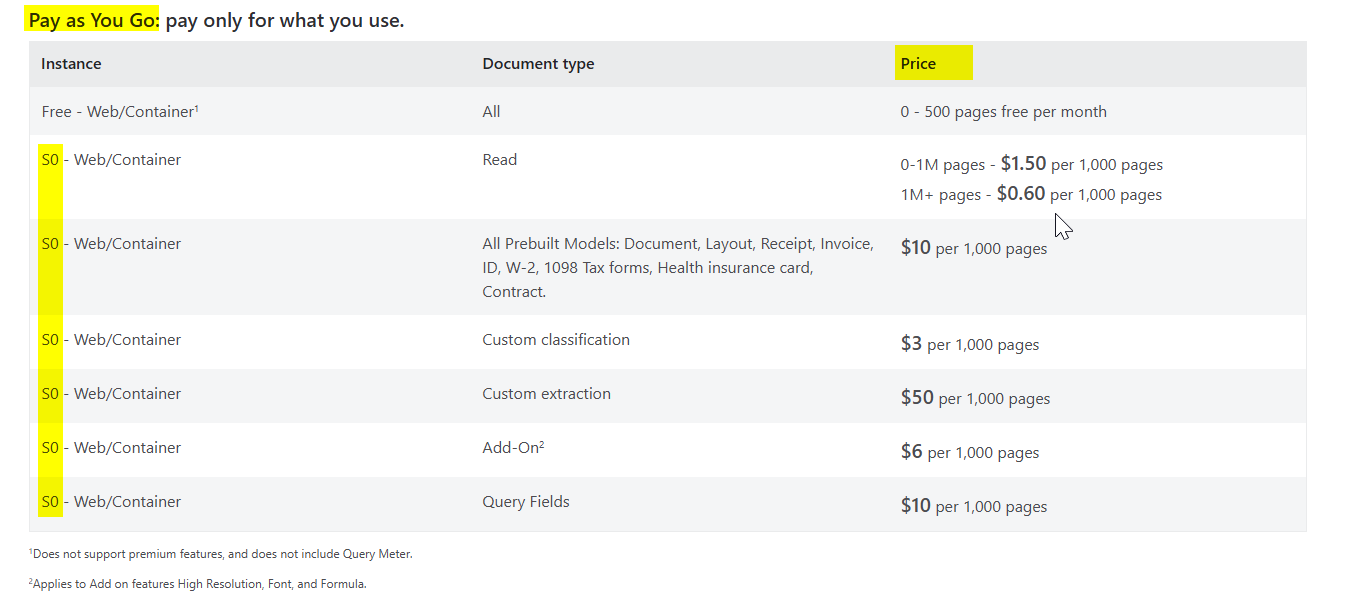Click the $50 per 1,000 pages price

pyautogui.click(x=975, y=398)
